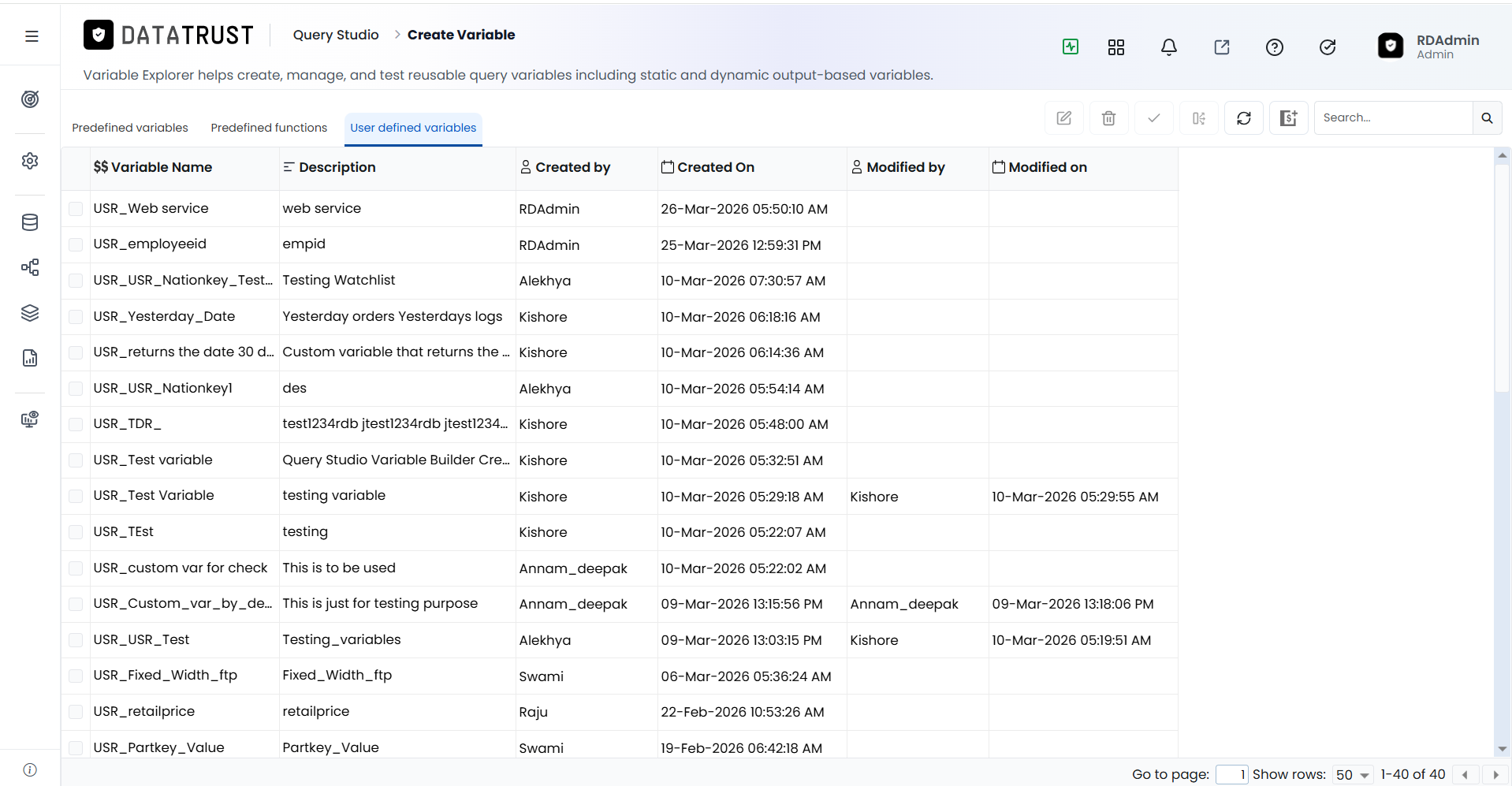Click the delete trash toolbar icon
Image resolution: width=1512 pixels, height=786 pixels.
click(1109, 118)
